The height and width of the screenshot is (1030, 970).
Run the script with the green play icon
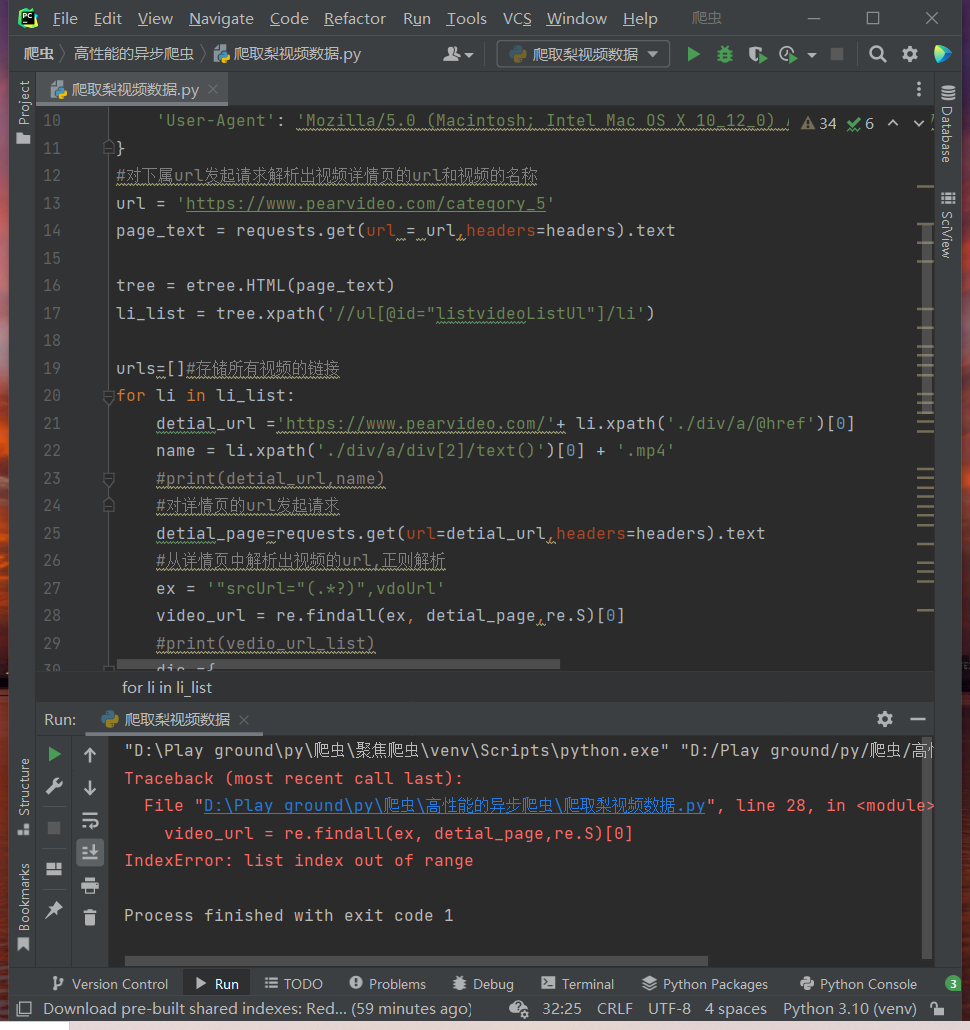[x=693, y=54]
